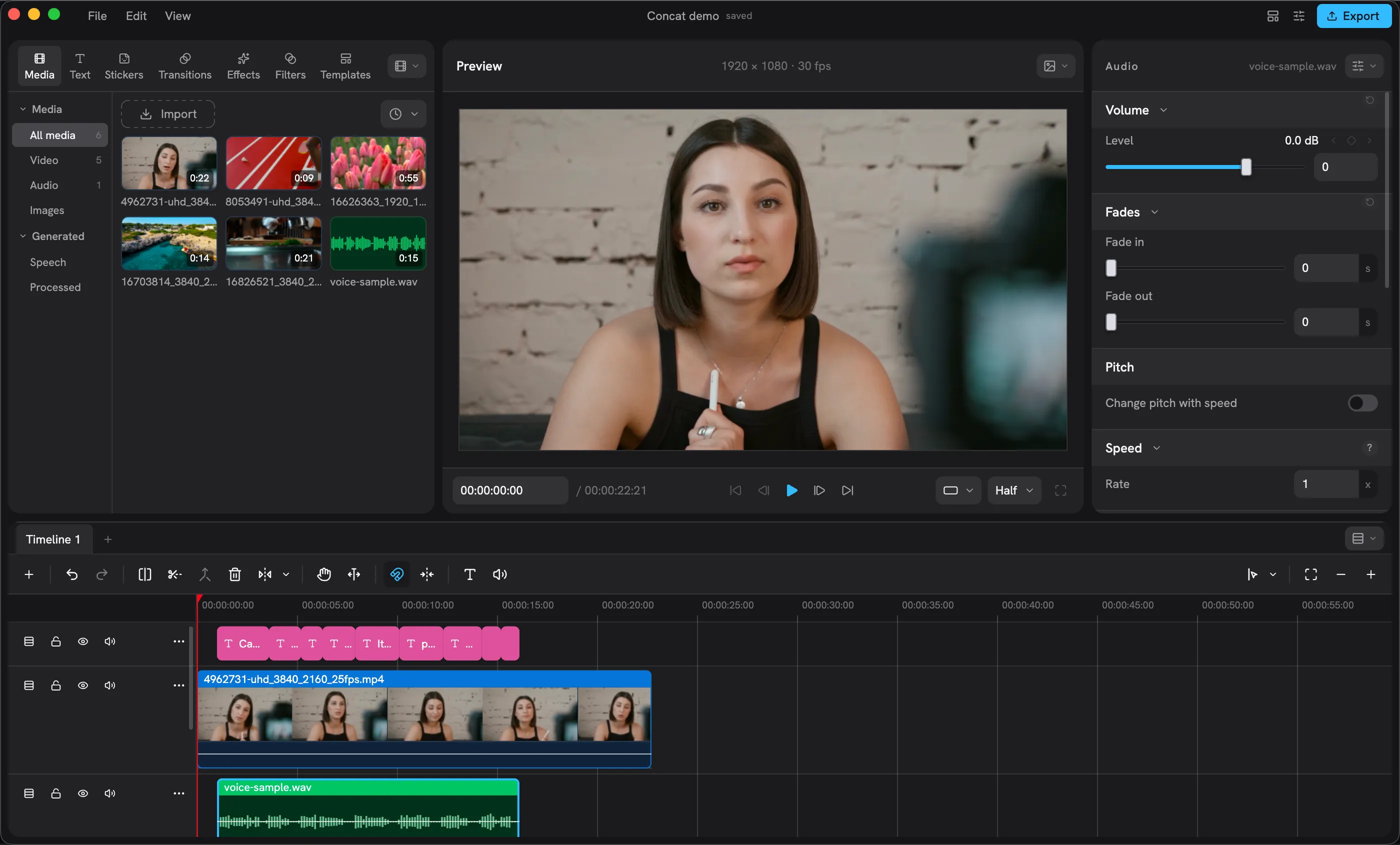This screenshot has width=1400, height=845.
Task: Click the play button in preview
Action: tap(791, 490)
